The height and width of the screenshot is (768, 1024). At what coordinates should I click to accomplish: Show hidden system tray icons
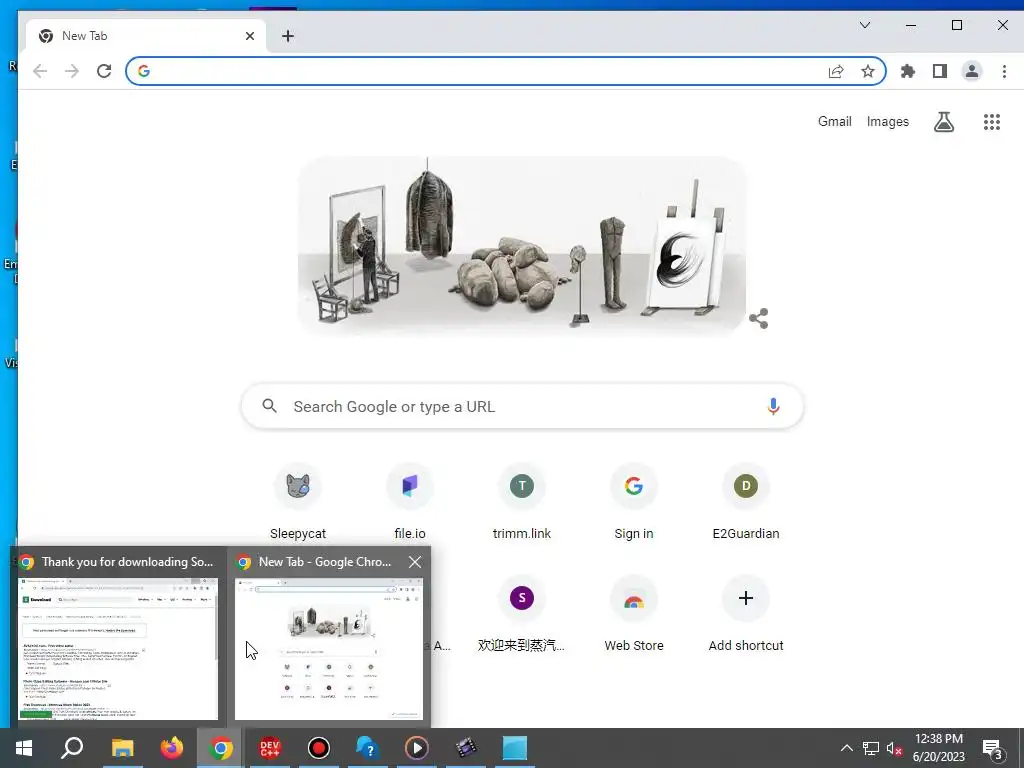tap(846, 748)
